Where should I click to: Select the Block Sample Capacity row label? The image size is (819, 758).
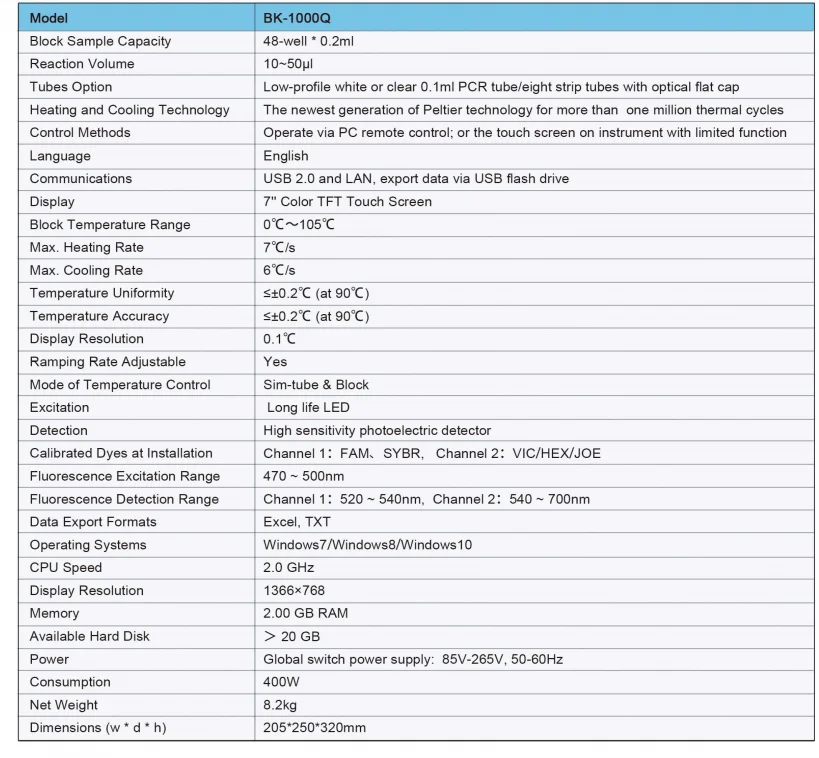[x=99, y=41]
